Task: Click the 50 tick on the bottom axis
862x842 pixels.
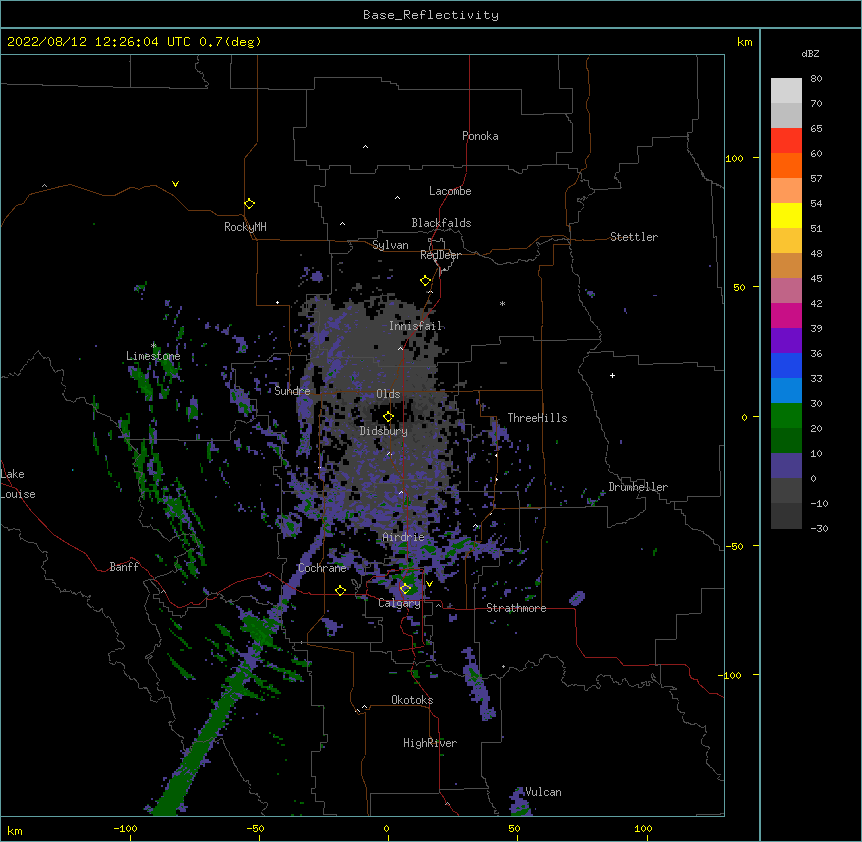Action: click(514, 828)
